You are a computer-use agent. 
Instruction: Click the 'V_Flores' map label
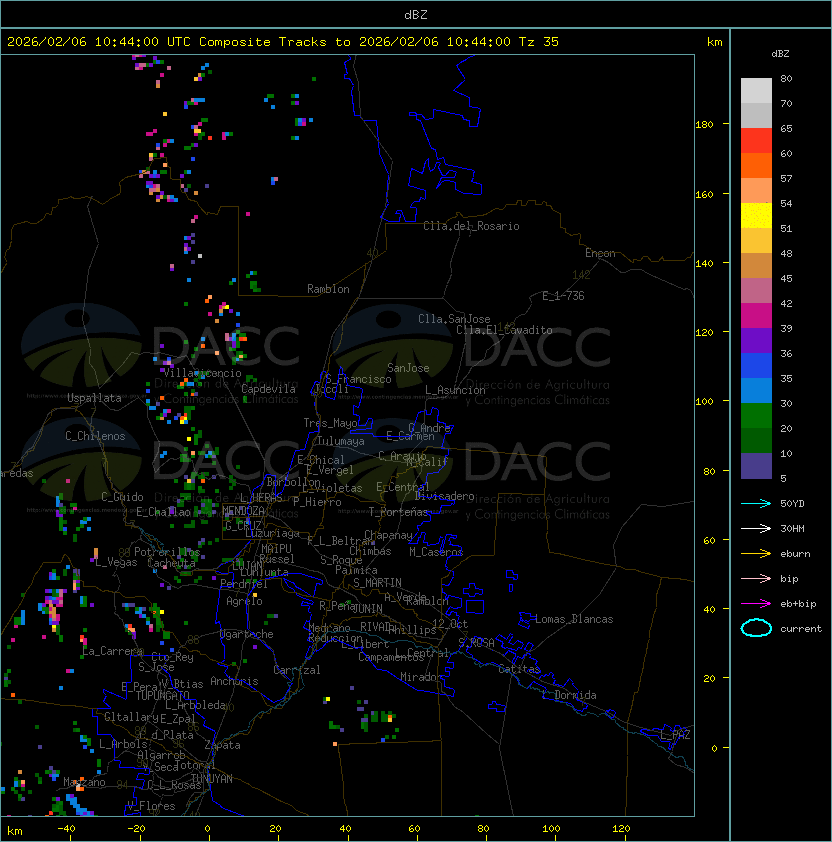(x=151, y=806)
